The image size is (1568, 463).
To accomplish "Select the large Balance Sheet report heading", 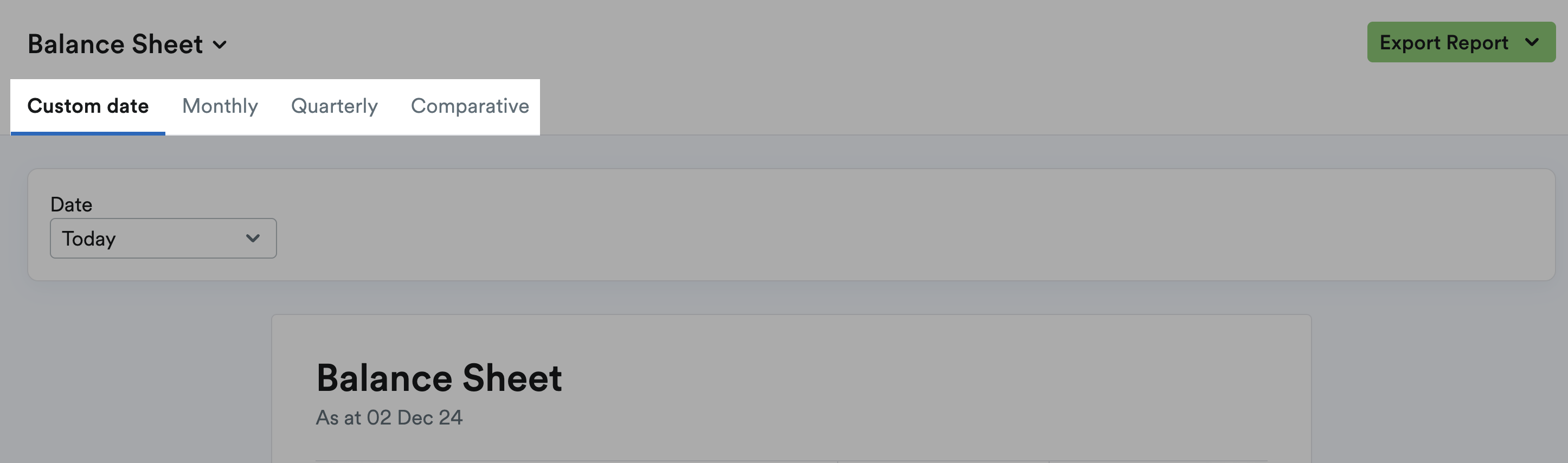I will point(439,378).
